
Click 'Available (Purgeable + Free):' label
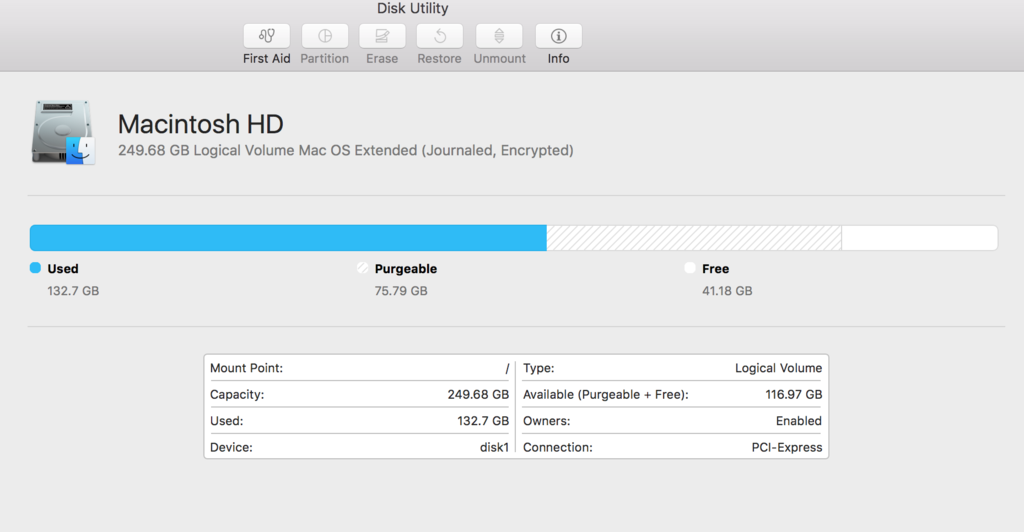(x=605, y=395)
